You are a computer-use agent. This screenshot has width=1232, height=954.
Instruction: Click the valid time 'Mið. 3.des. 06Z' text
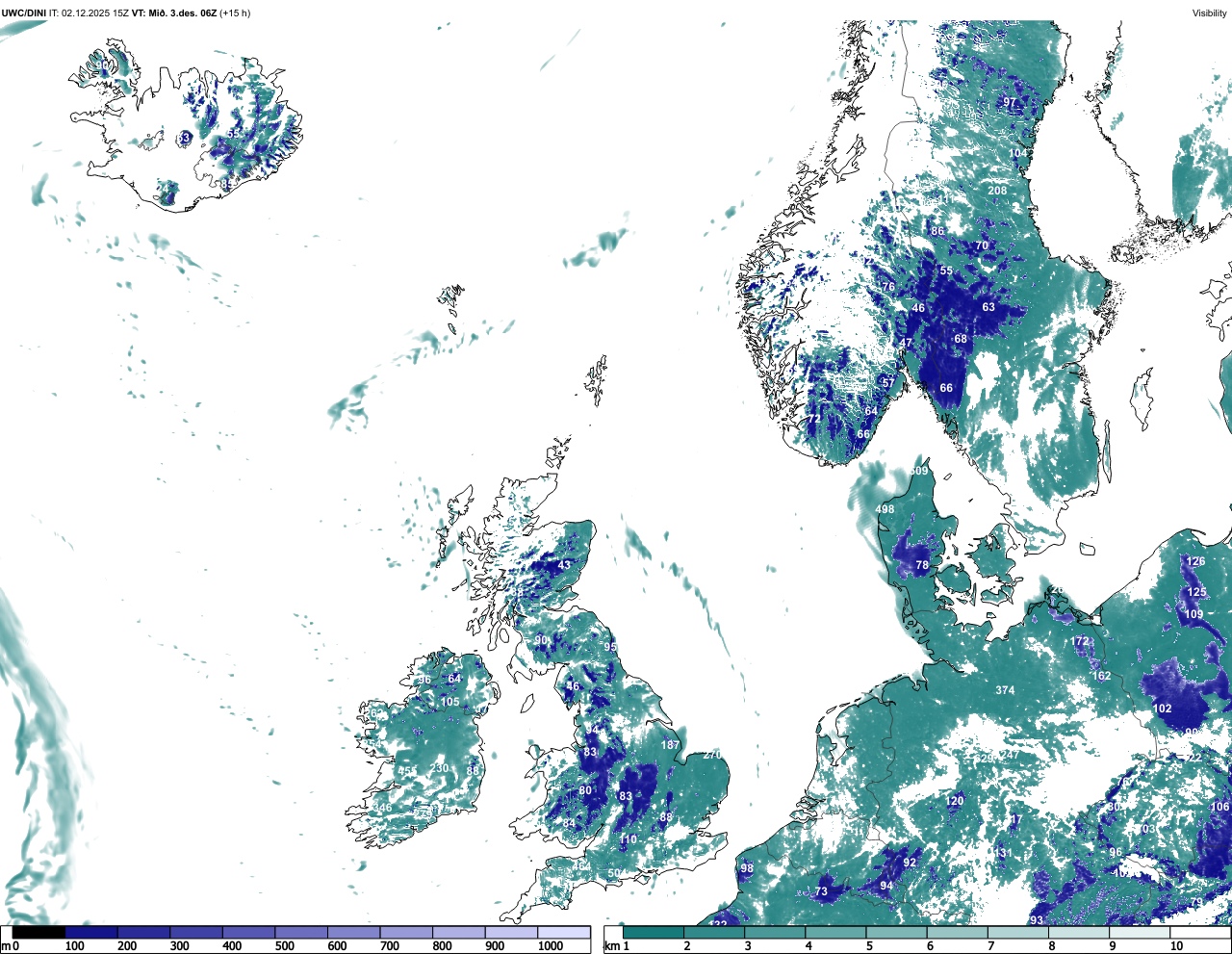point(182,13)
